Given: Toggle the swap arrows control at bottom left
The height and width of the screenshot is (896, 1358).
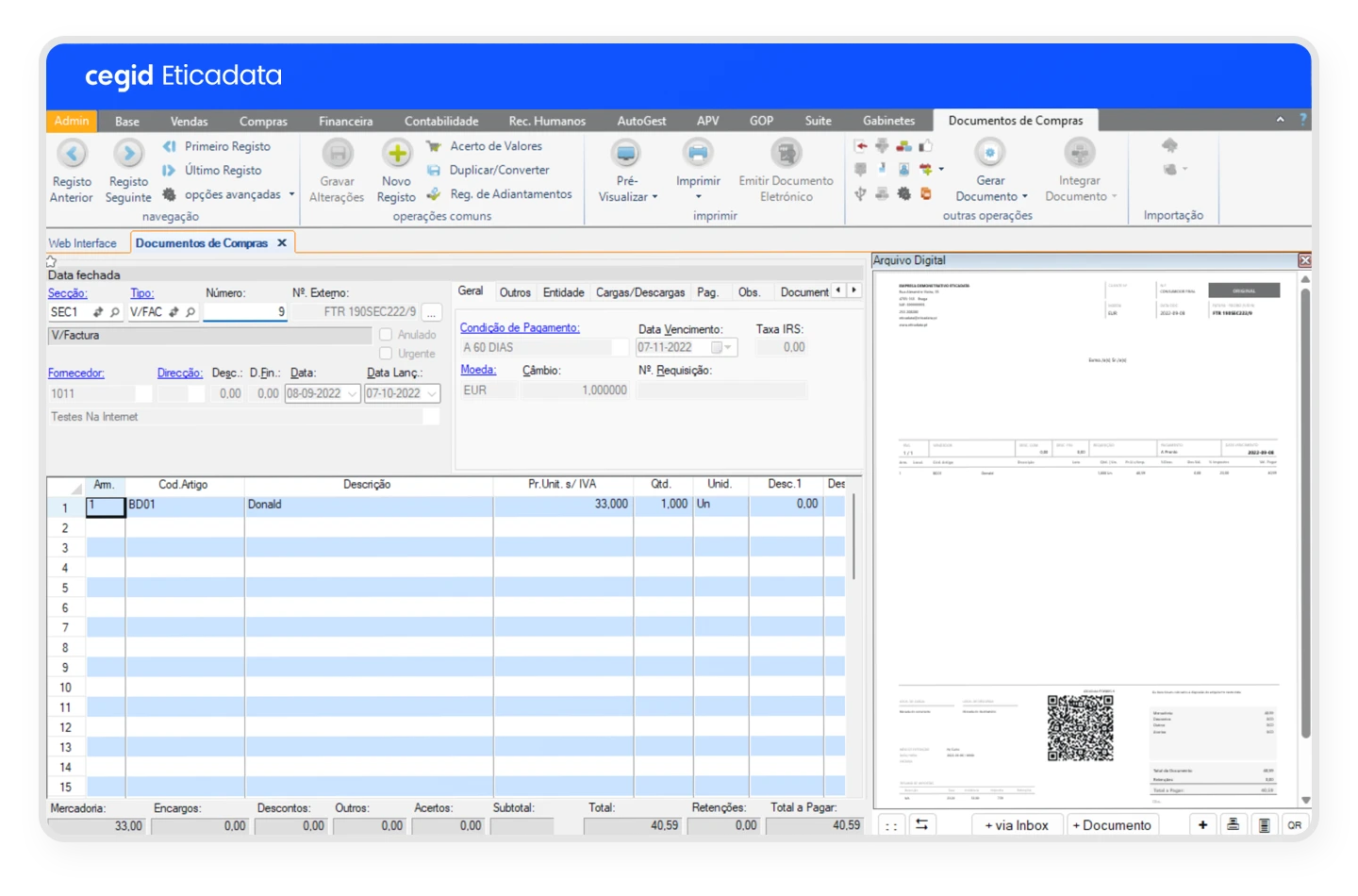Looking at the screenshot, I should [922, 824].
